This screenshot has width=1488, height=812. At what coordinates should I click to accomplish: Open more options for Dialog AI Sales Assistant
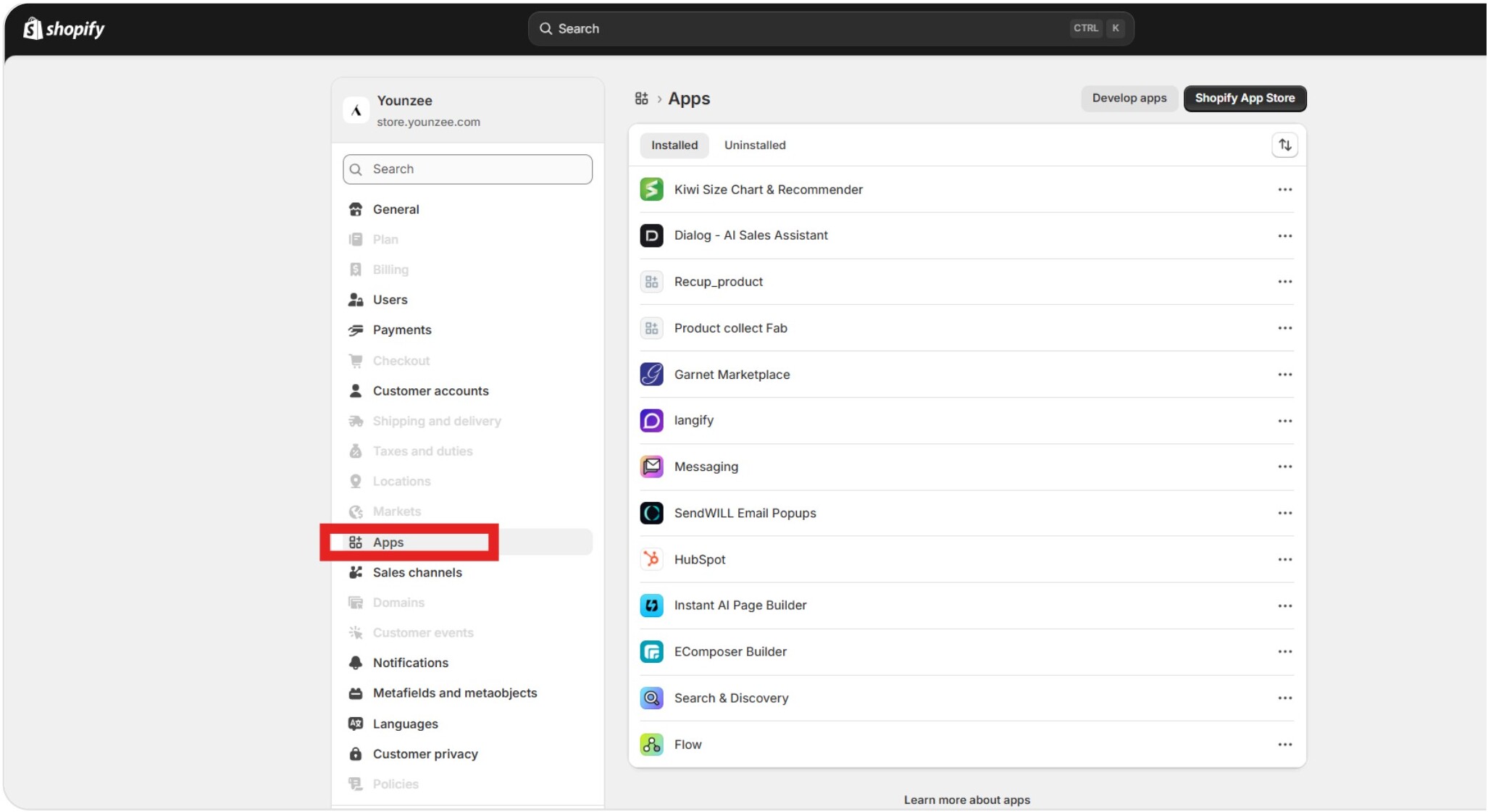1284,235
